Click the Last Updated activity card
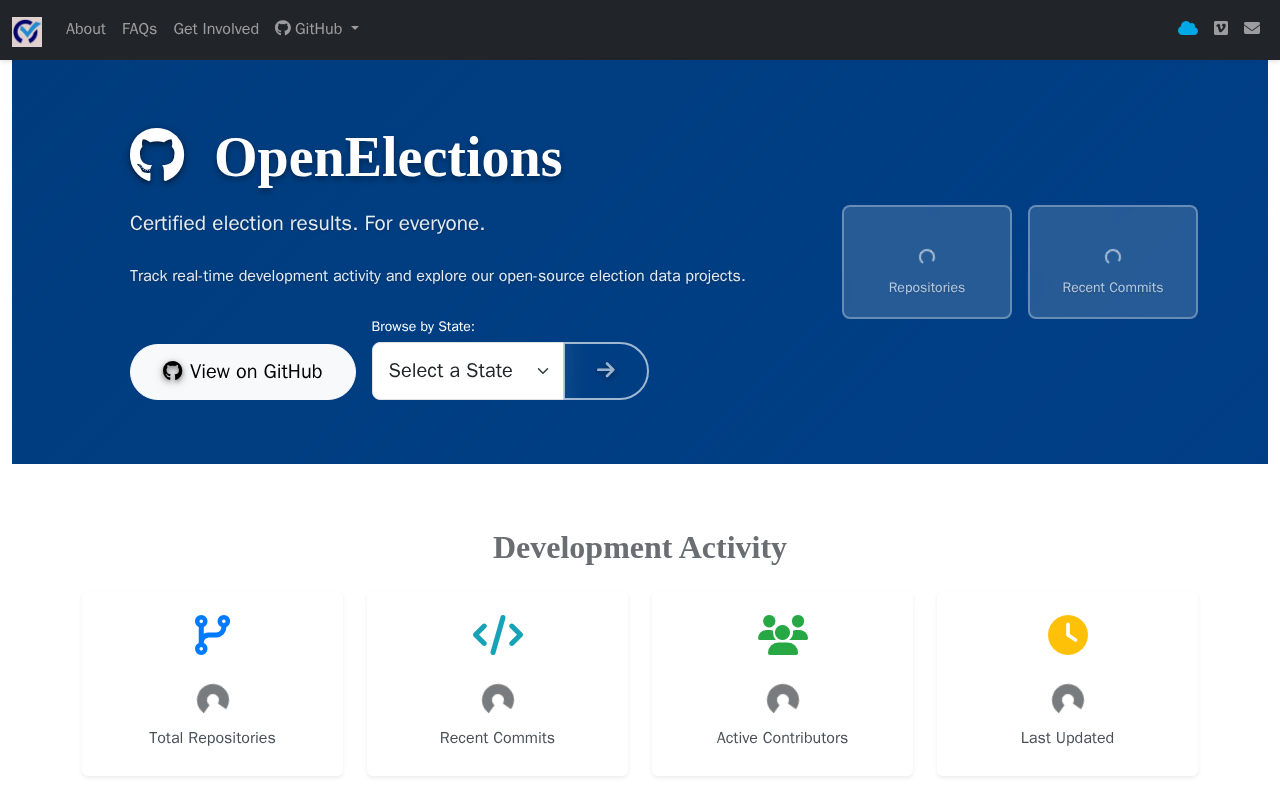The image size is (1280, 800). (x=1068, y=684)
